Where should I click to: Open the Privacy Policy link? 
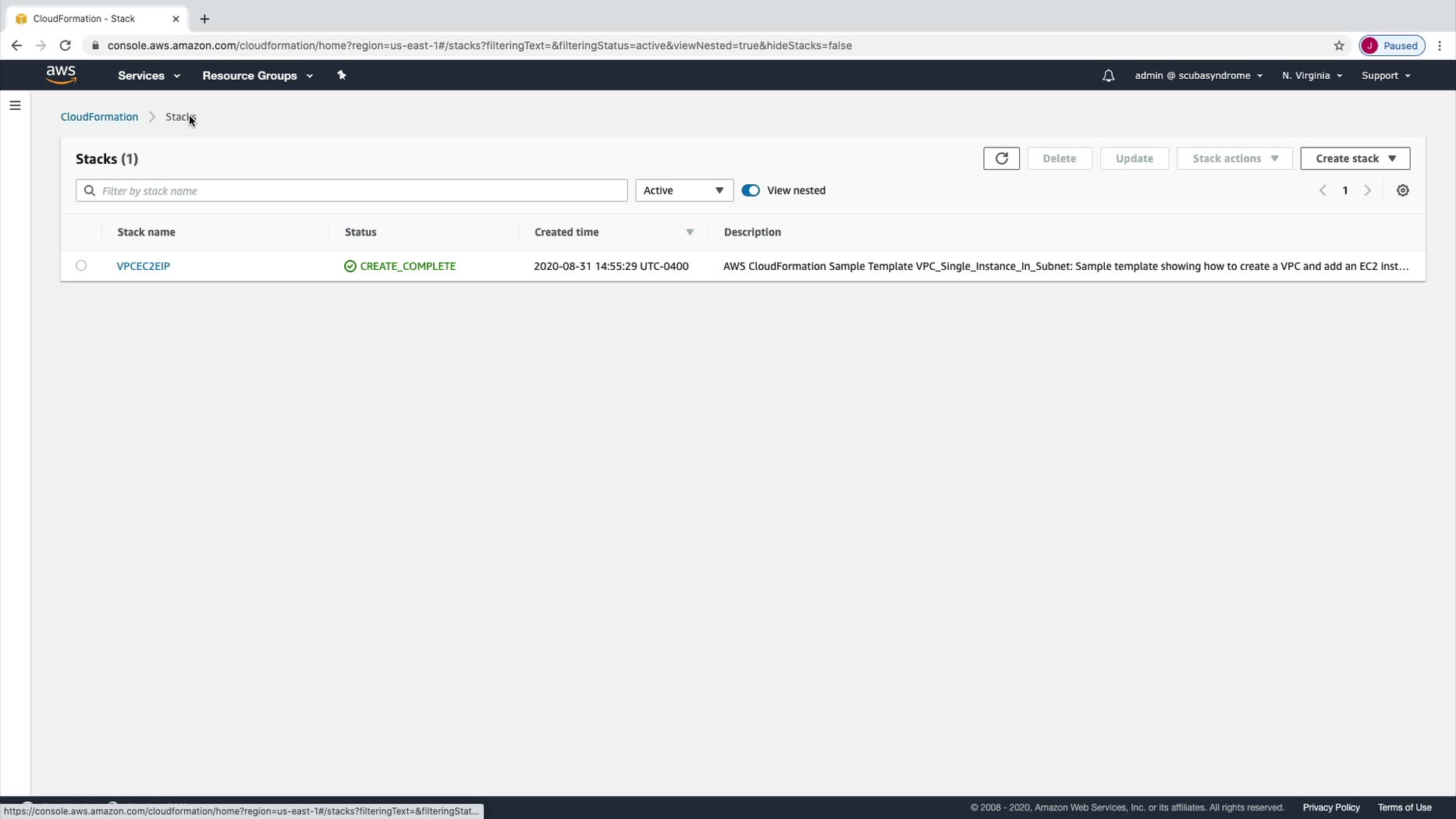(x=1331, y=807)
